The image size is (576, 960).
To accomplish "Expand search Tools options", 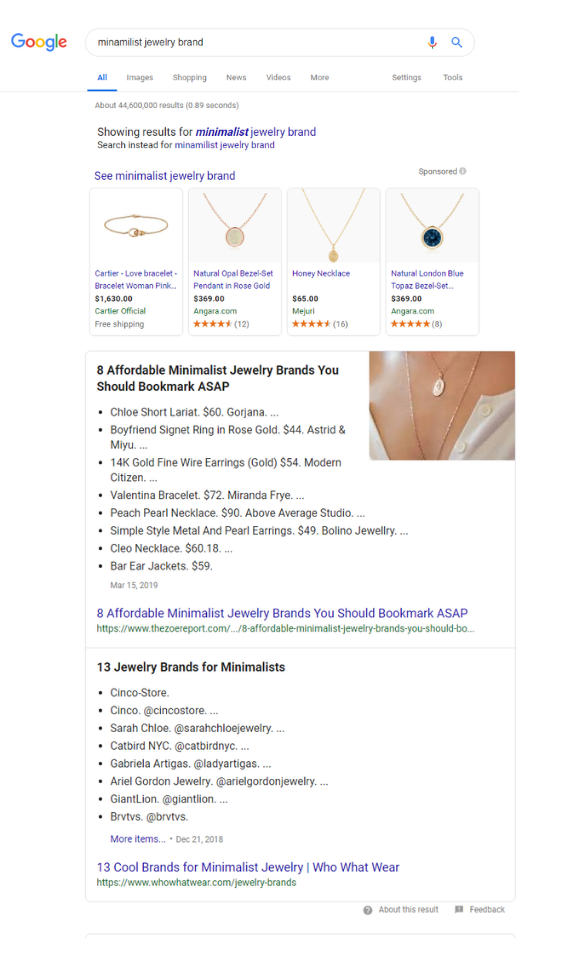I will (x=453, y=78).
